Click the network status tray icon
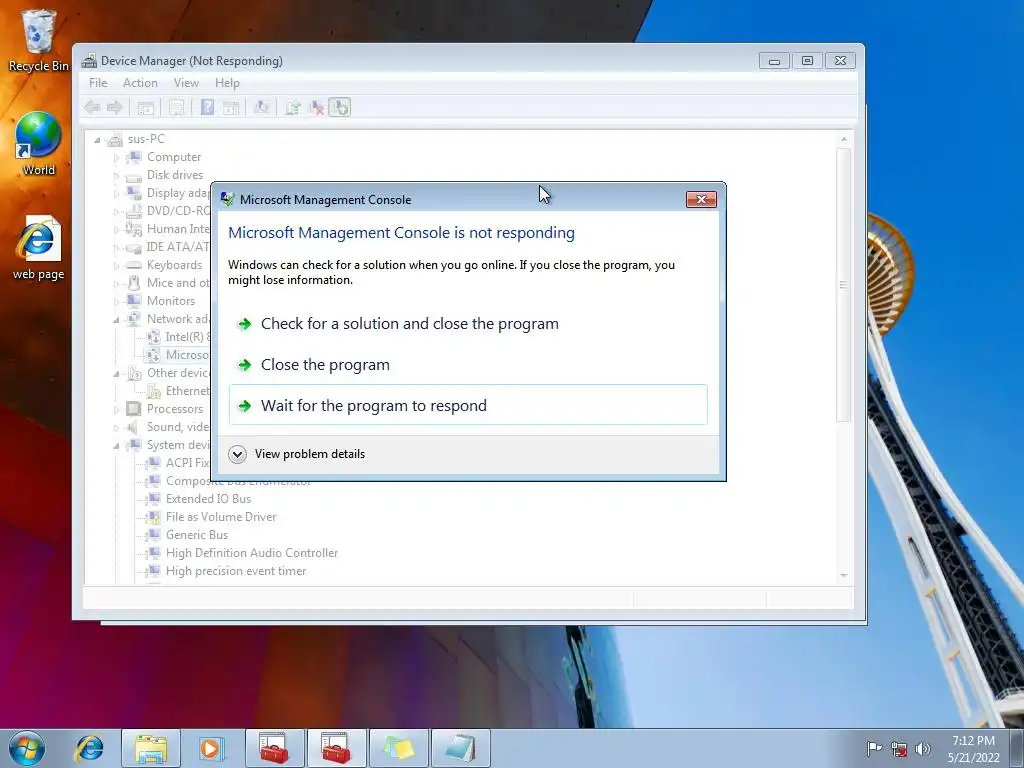The height and width of the screenshot is (768, 1024). click(x=899, y=749)
